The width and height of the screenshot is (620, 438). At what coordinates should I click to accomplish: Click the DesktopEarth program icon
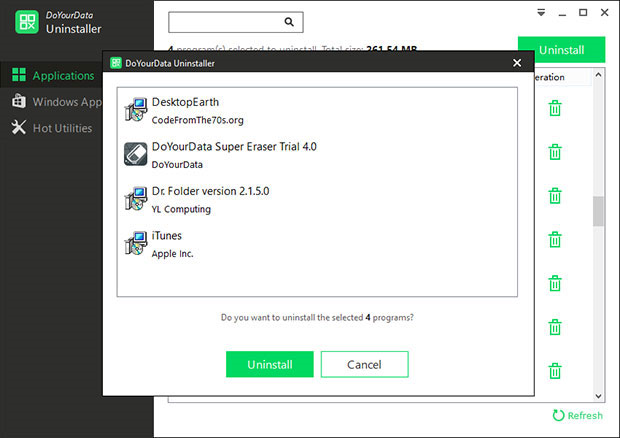[x=135, y=110]
